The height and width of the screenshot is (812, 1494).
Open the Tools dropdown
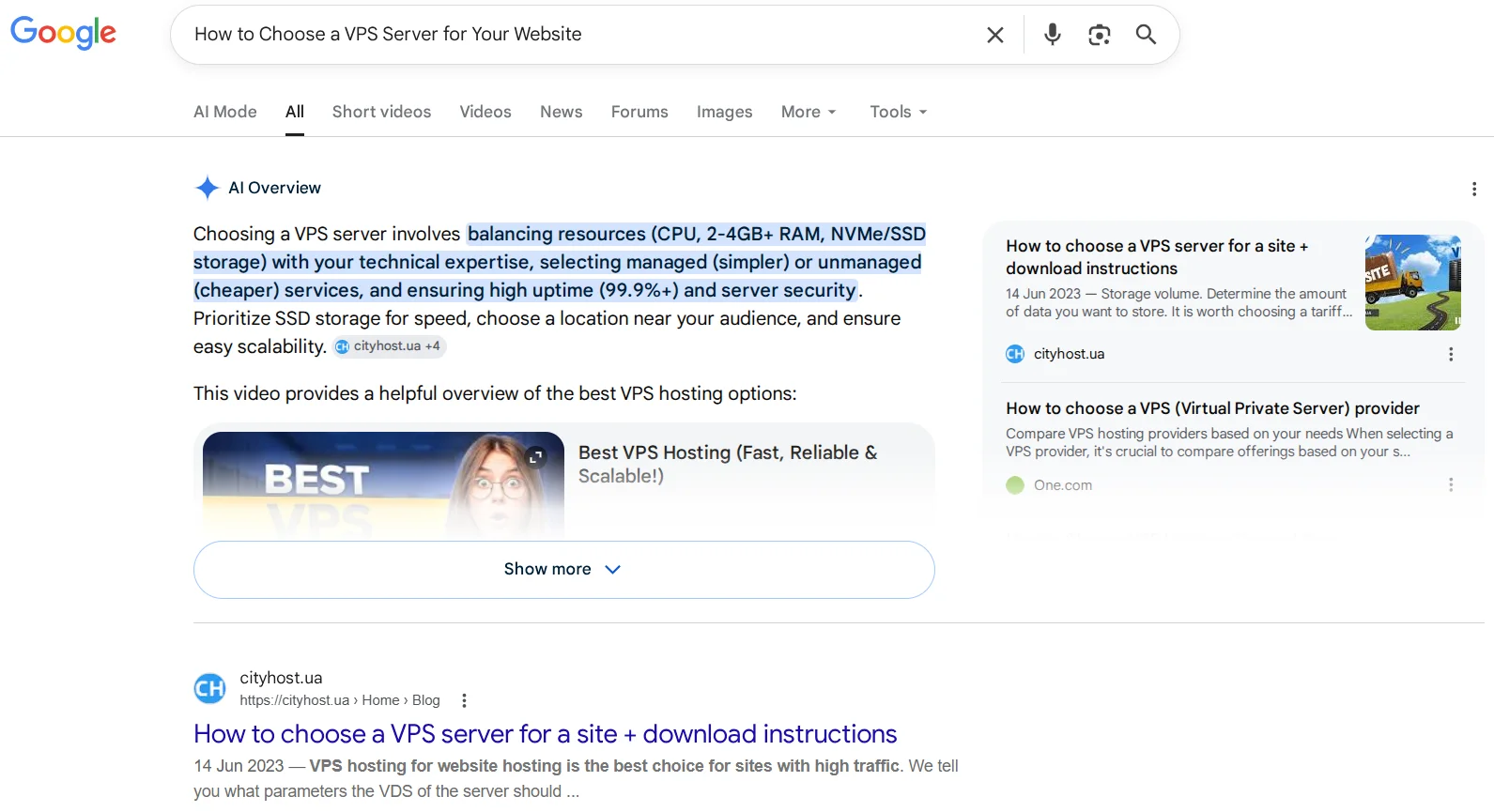pyautogui.click(x=899, y=112)
